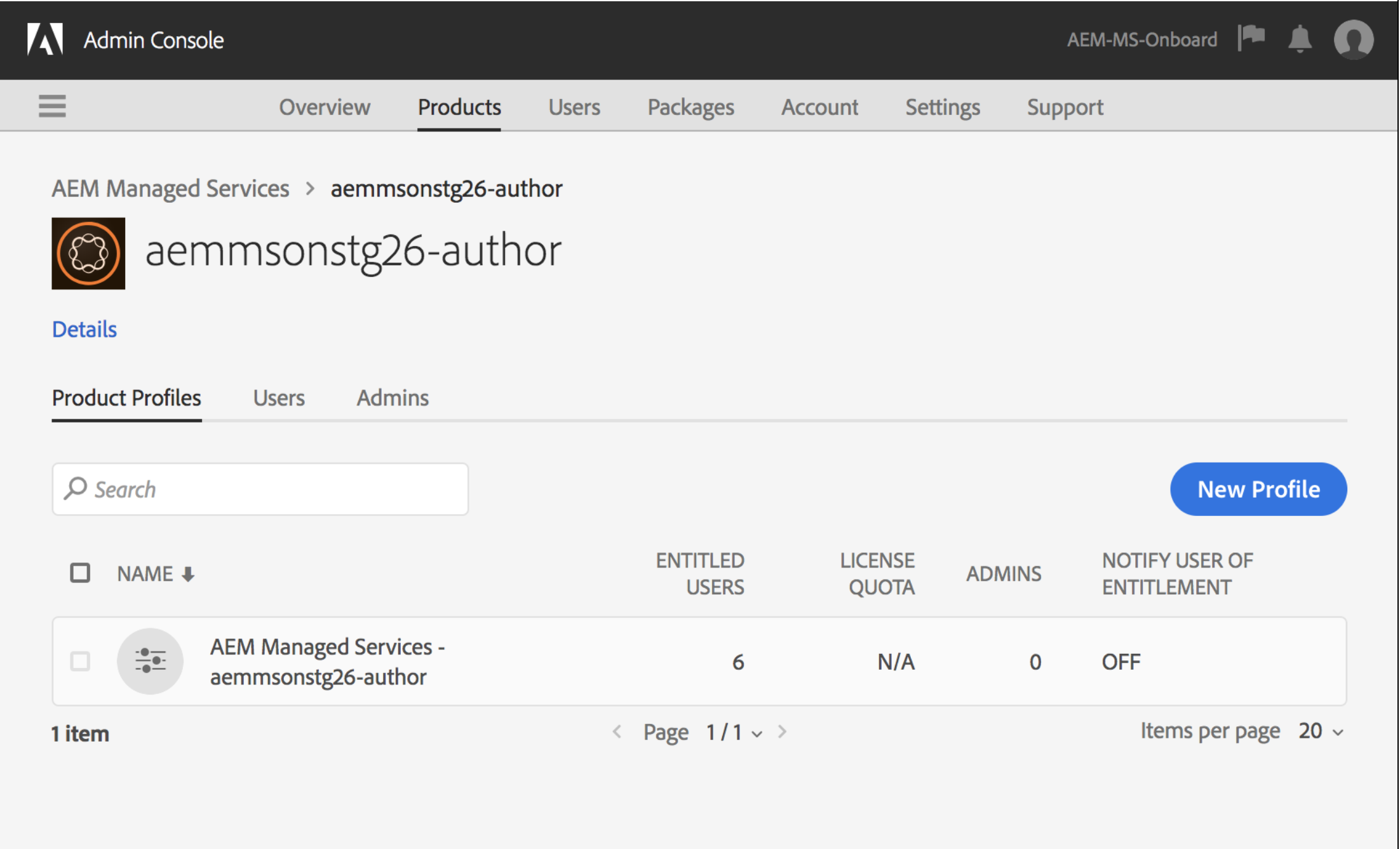The width and height of the screenshot is (1400, 849).
Task: Click the AEM Managed Services breadcrumb
Action: point(170,189)
